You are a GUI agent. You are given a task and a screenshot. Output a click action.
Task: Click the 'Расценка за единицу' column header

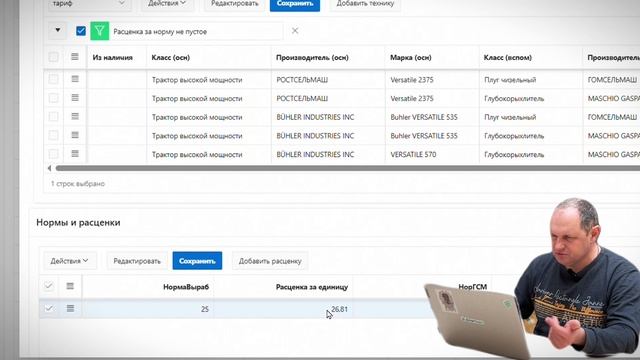coord(312,287)
